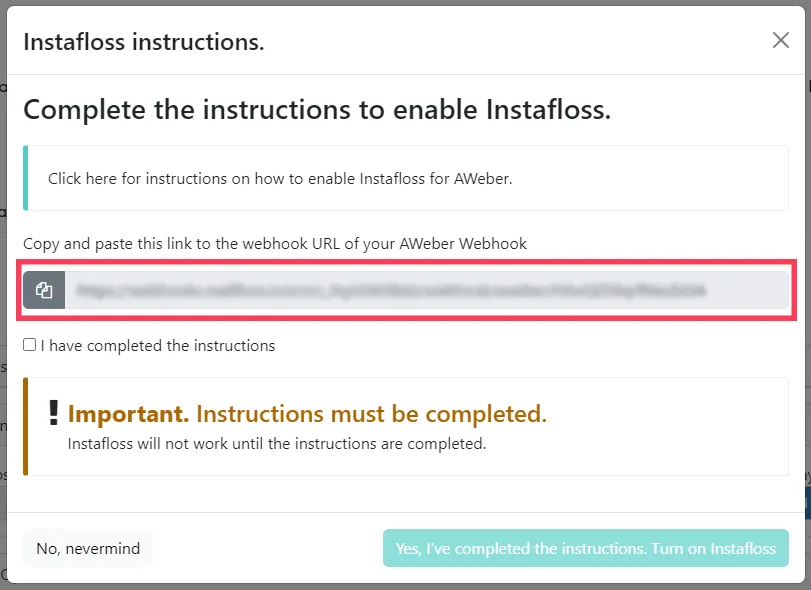Check 'I have completed the instructions' box
Viewport: 811px width, 590px height.
[x=29, y=345]
